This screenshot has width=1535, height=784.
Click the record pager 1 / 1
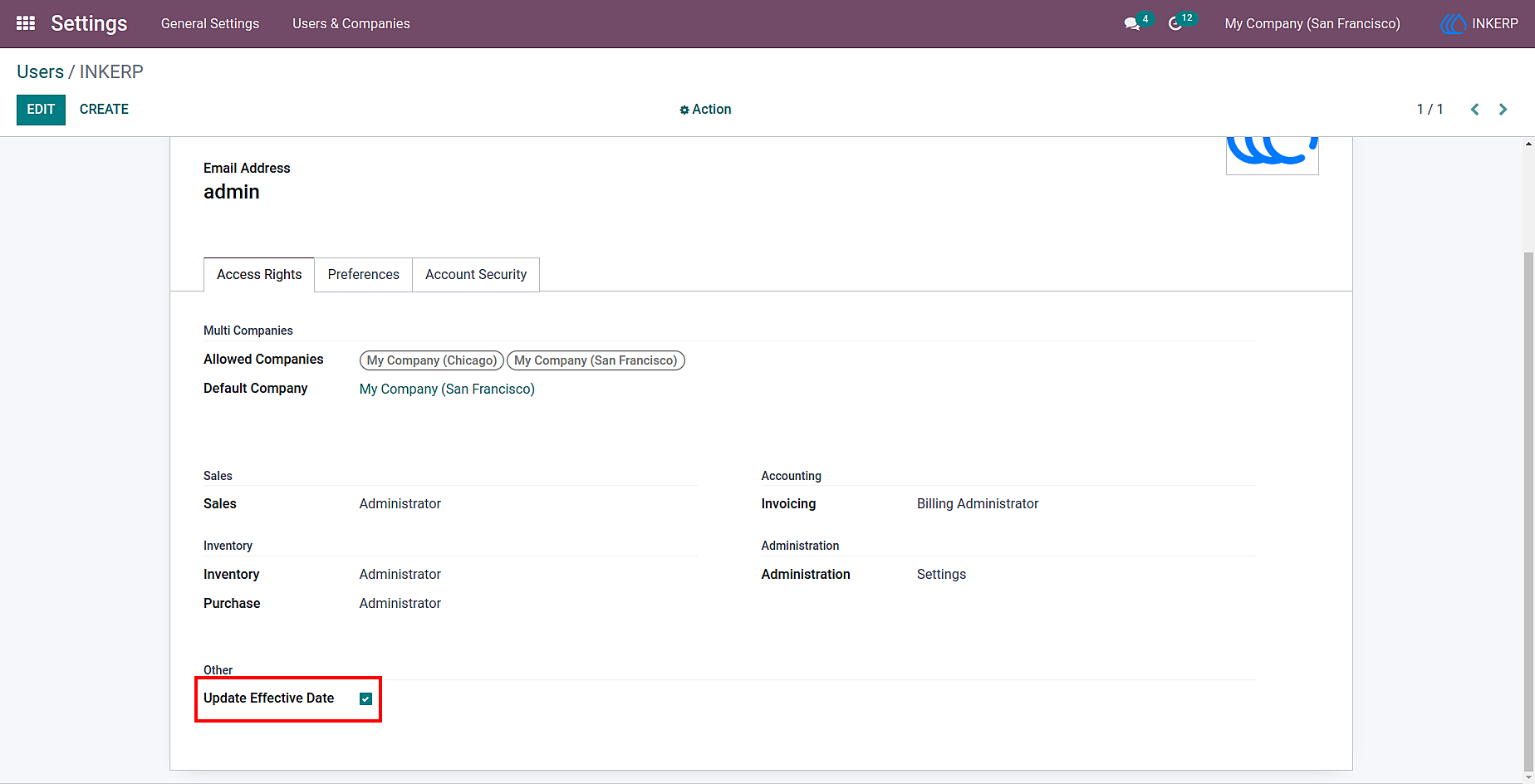coord(1430,109)
